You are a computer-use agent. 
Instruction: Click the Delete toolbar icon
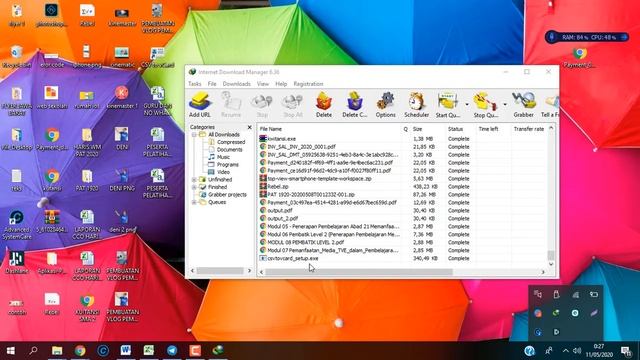tap(324, 104)
